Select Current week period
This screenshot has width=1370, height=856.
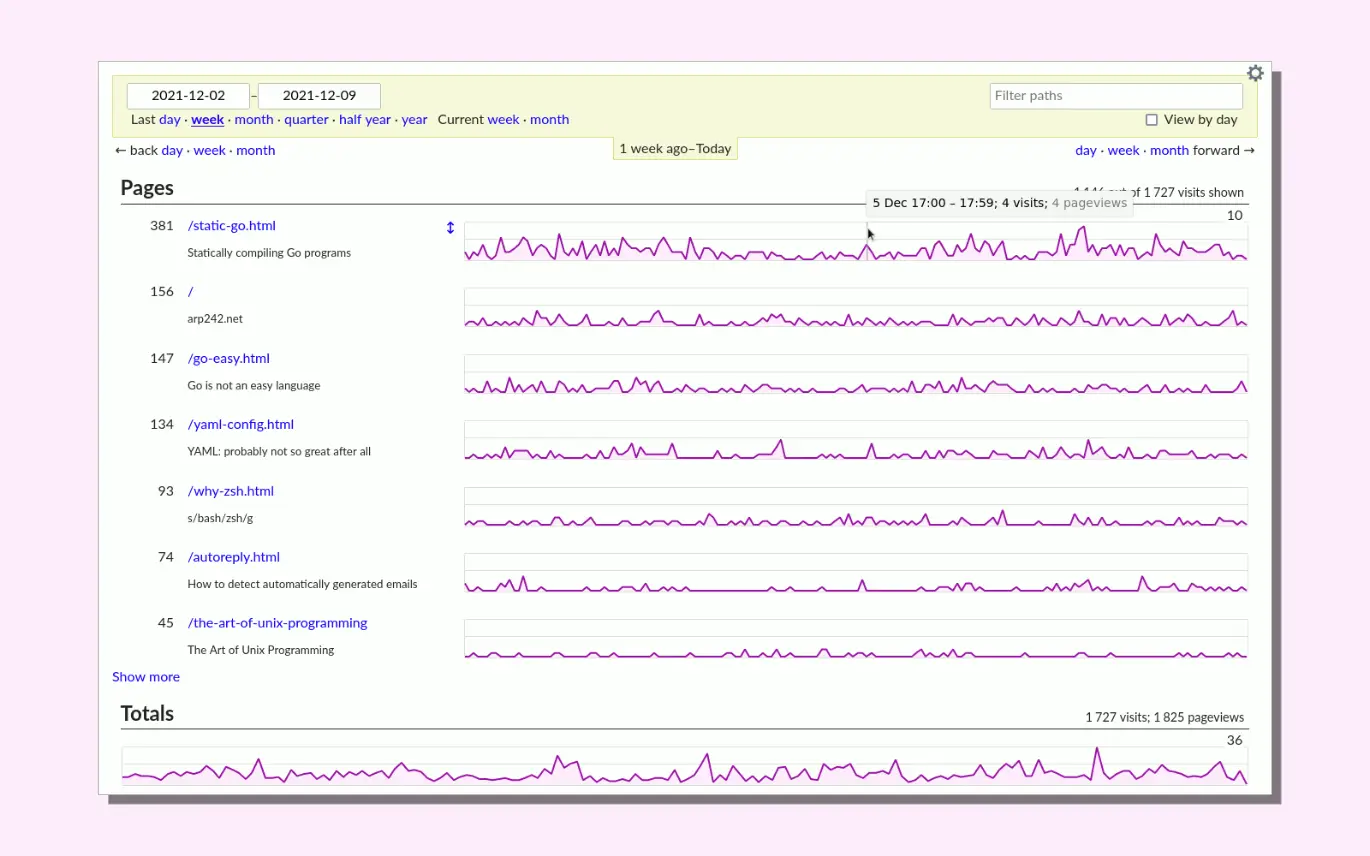[503, 120]
